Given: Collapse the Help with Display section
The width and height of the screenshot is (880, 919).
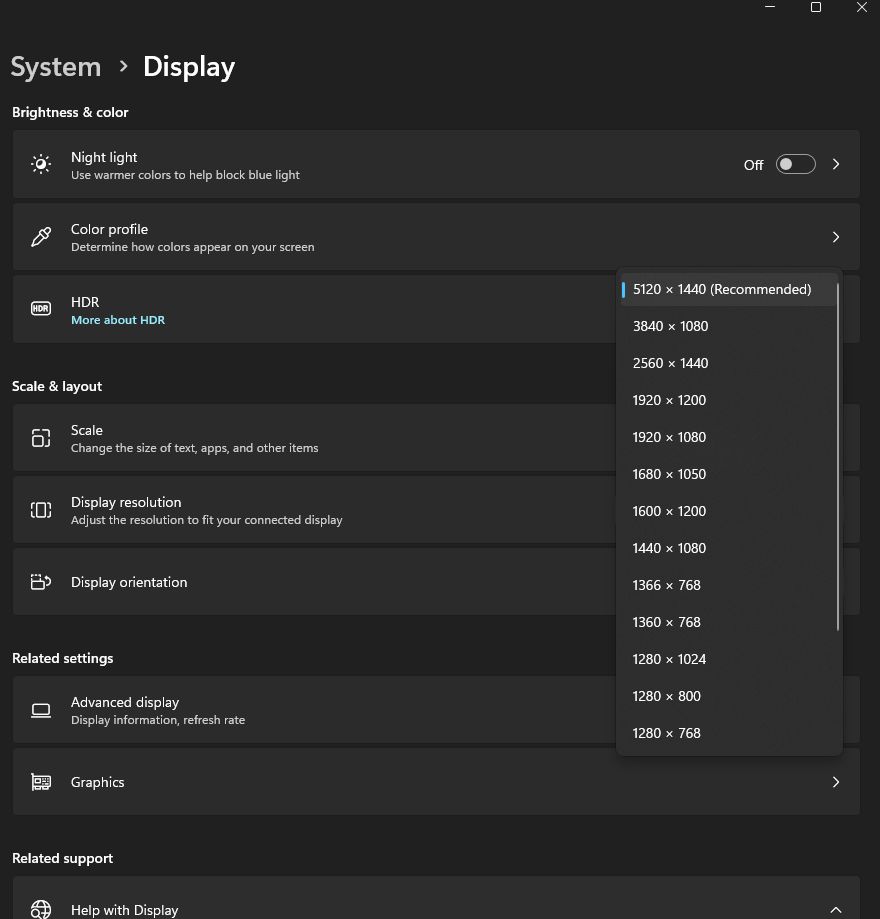Looking at the screenshot, I should pos(836,909).
